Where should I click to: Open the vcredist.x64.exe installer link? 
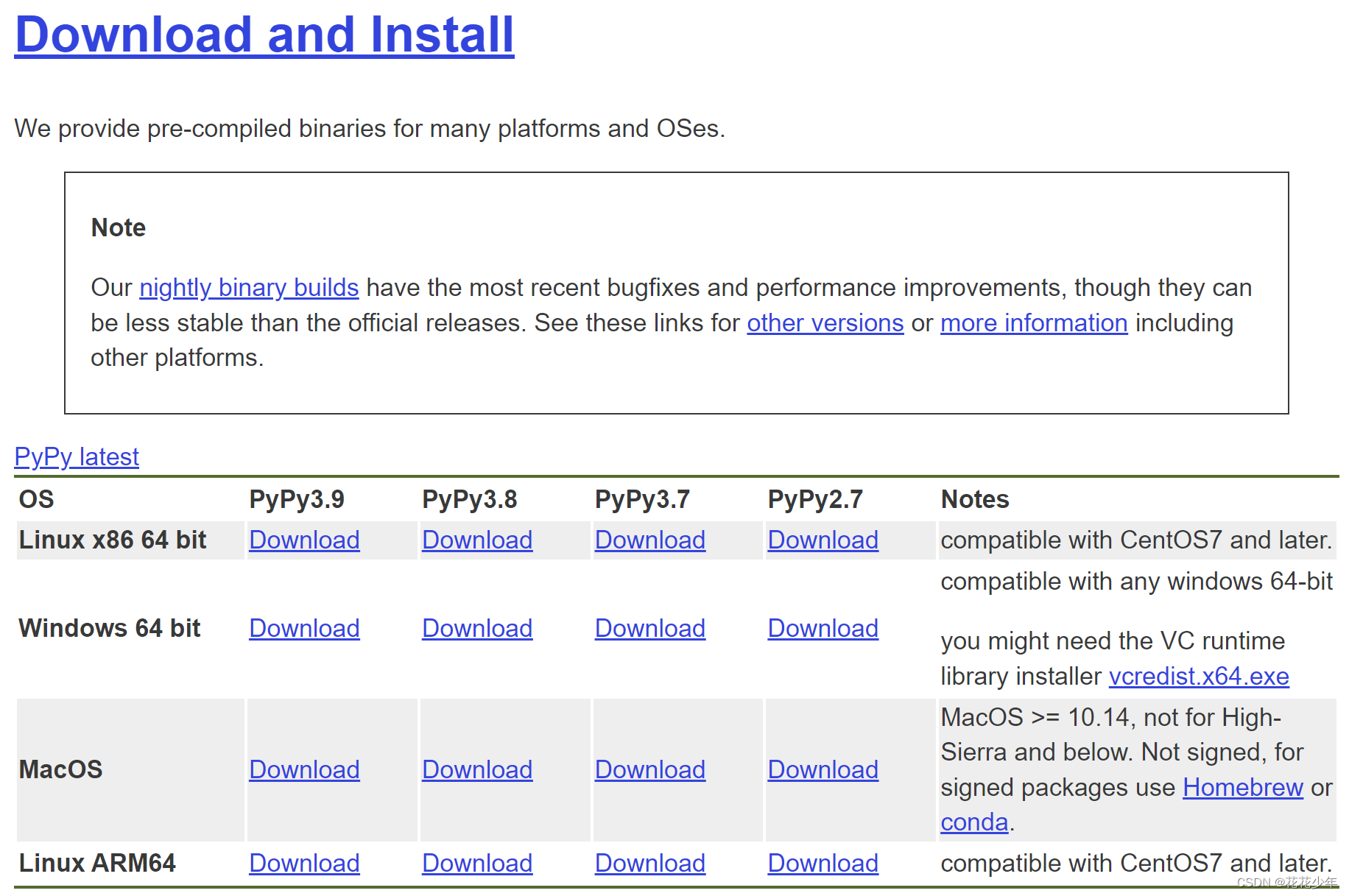pyautogui.click(x=1199, y=676)
